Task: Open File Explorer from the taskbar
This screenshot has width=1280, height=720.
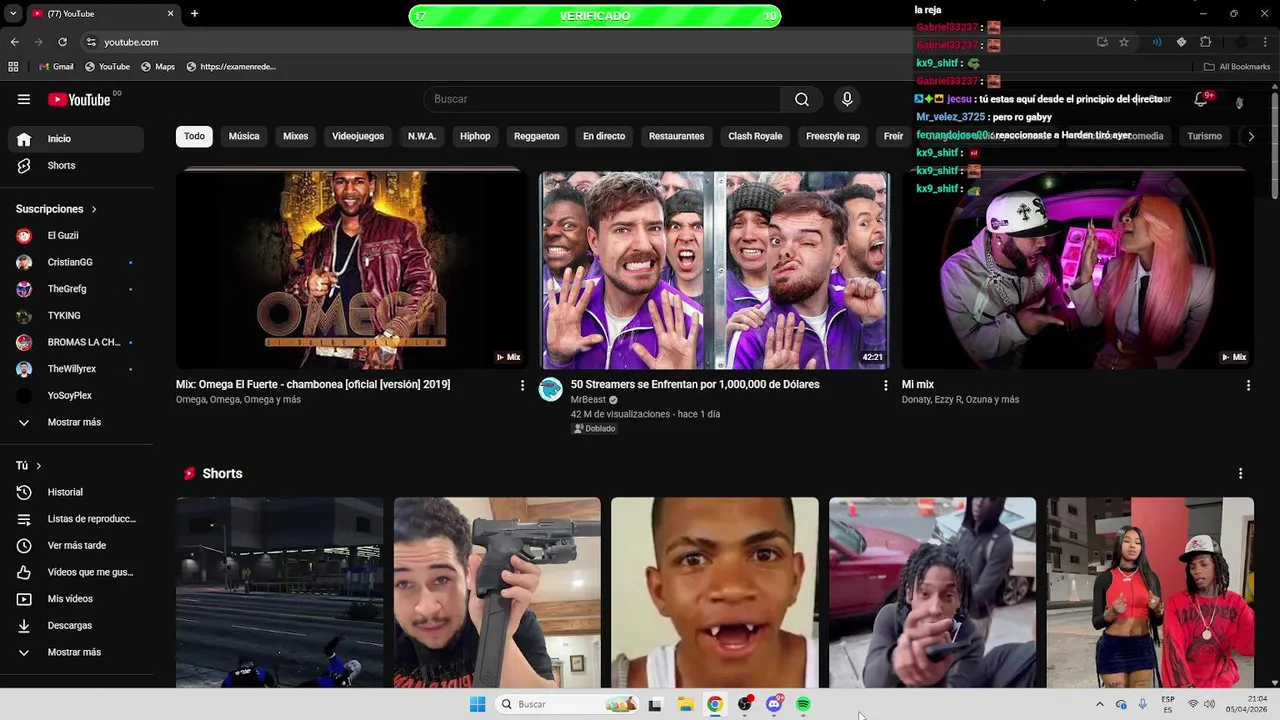Action: (685, 704)
